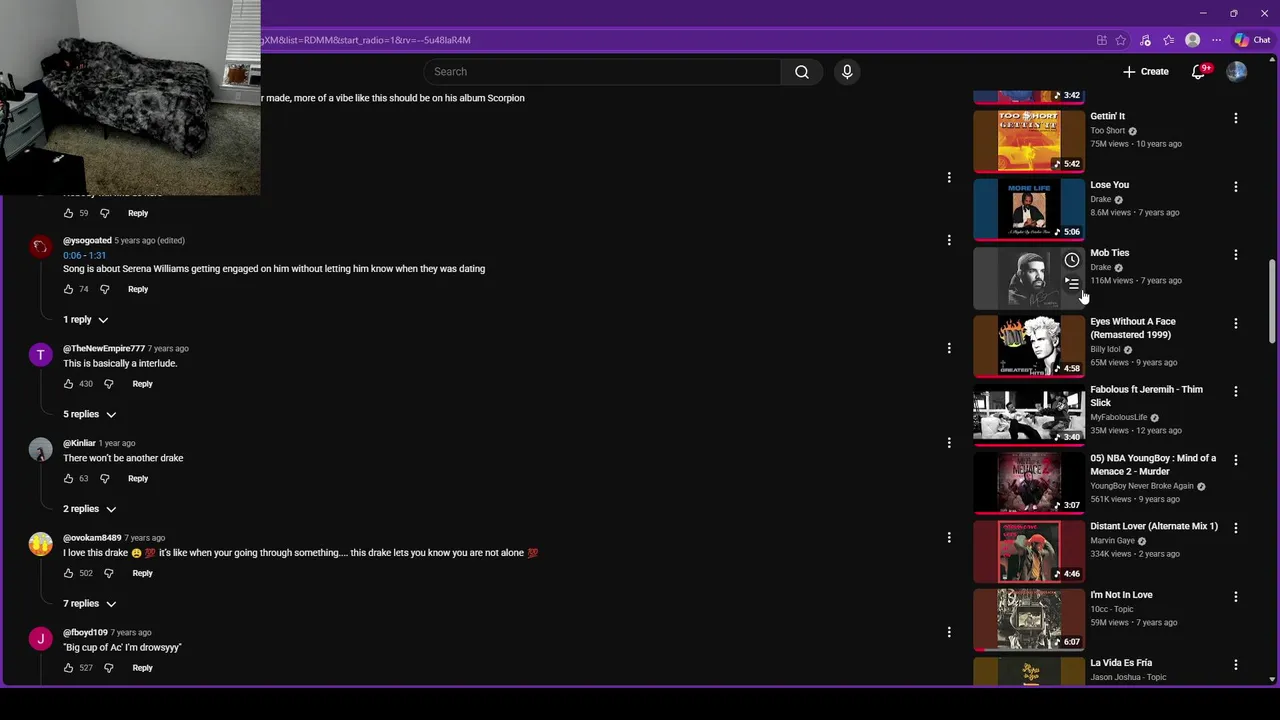Add this page to favorites star

coord(1121,40)
